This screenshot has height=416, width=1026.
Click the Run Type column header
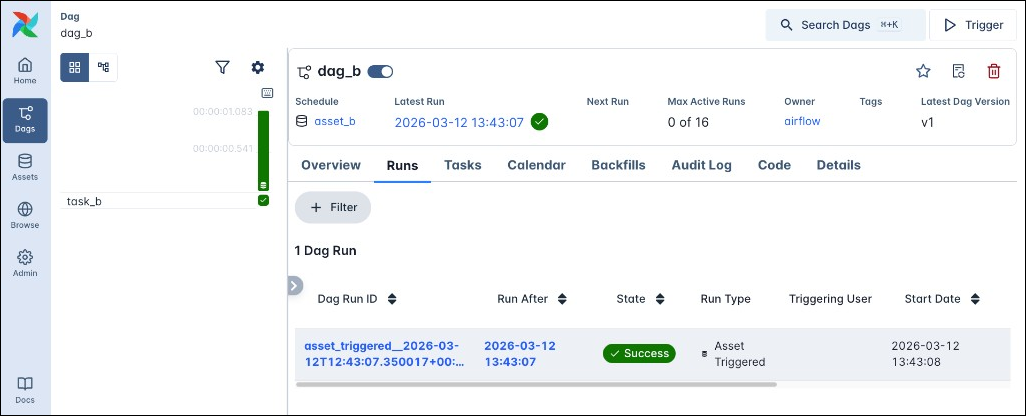point(726,299)
